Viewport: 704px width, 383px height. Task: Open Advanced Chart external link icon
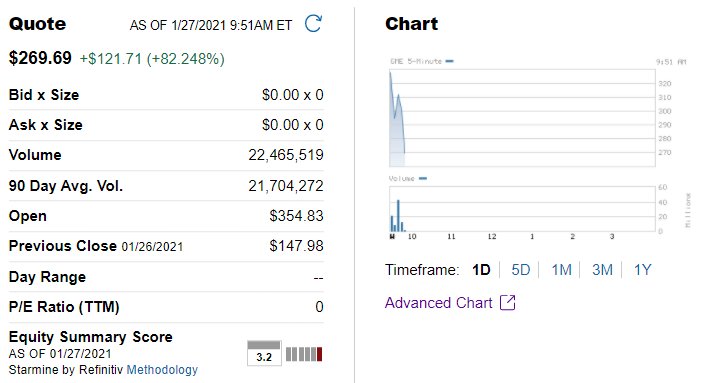coord(508,303)
